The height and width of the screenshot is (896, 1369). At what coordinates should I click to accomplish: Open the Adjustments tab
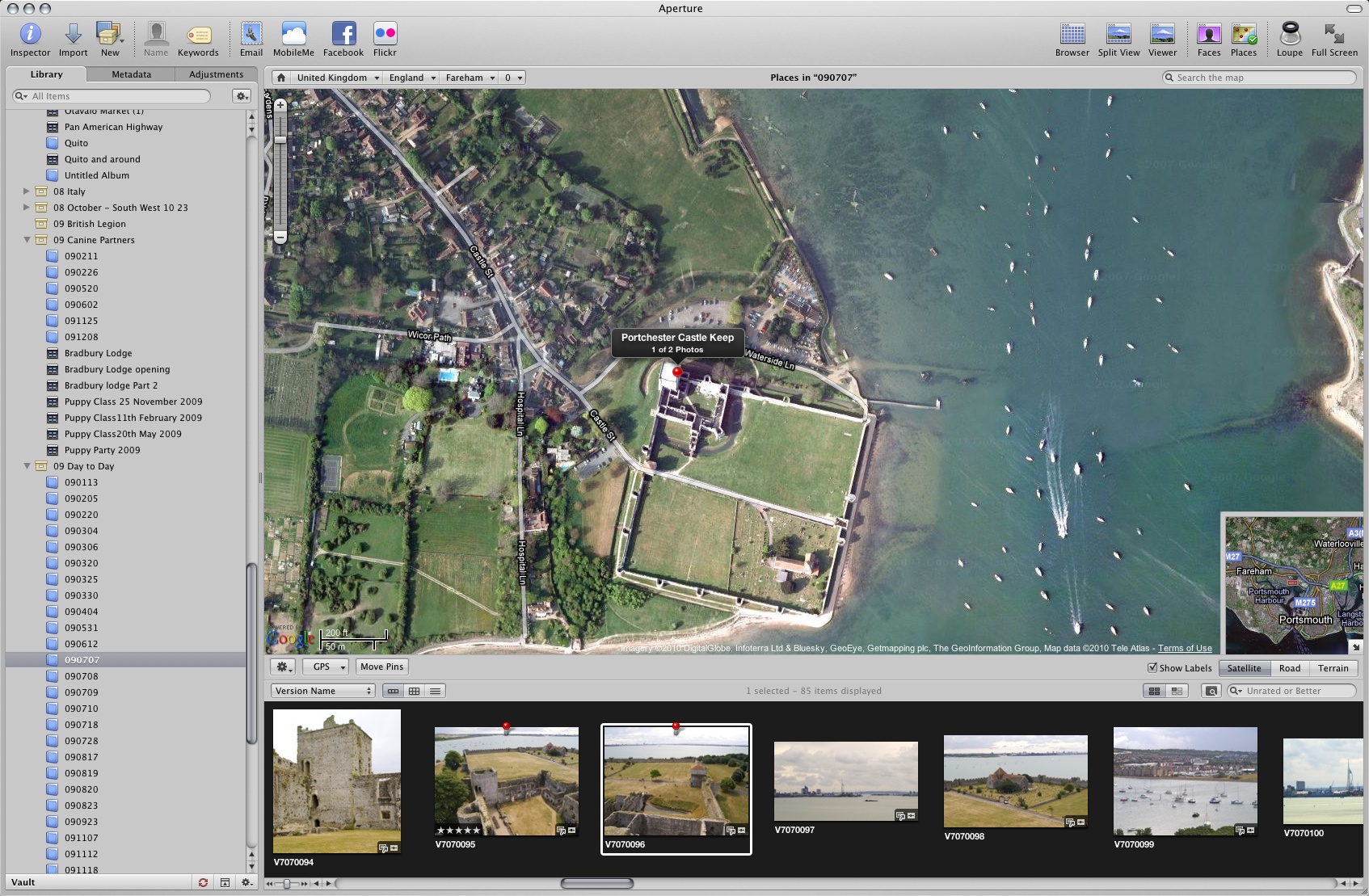click(216, 74)
